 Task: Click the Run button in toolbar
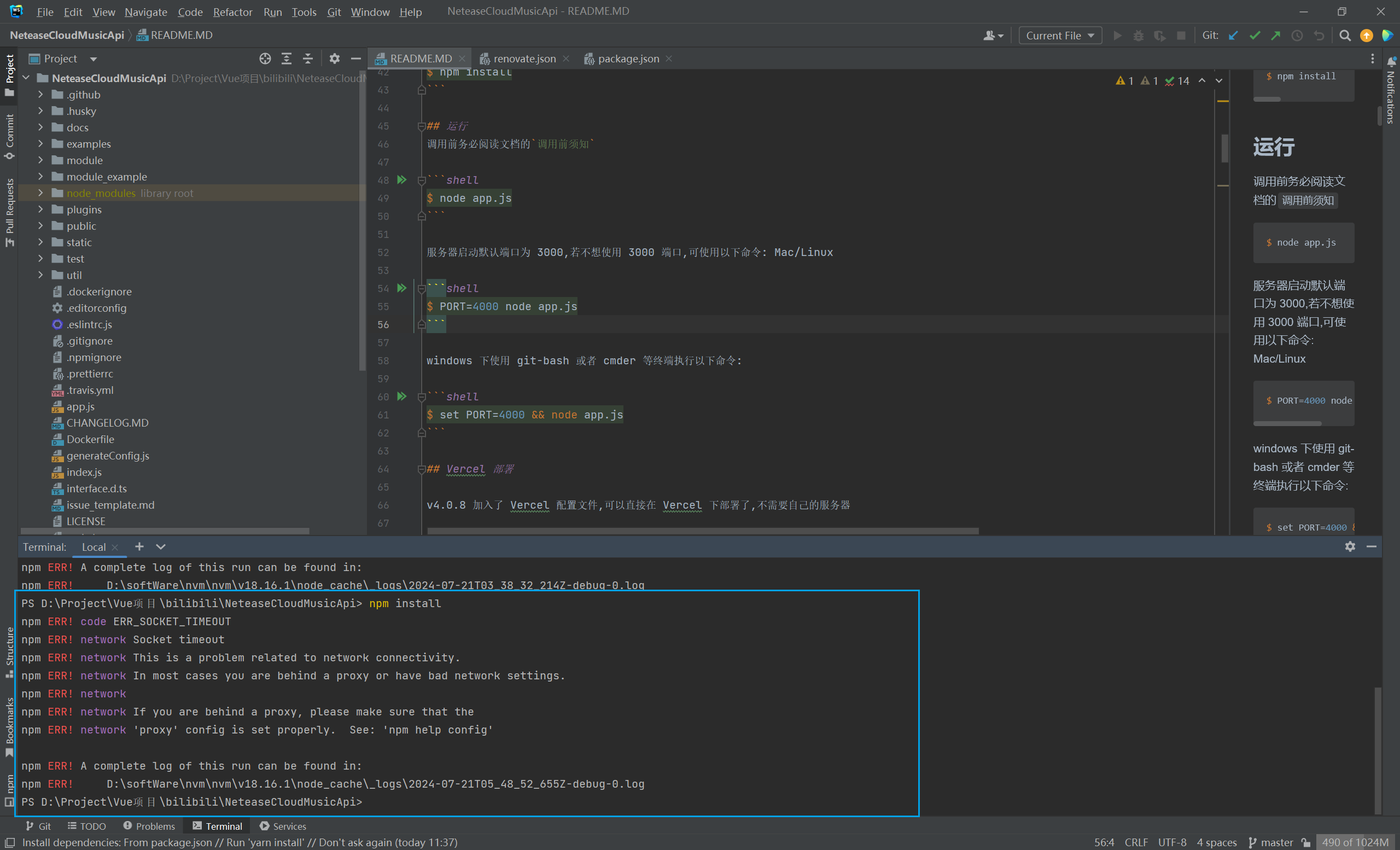(x=1117, y=35)
